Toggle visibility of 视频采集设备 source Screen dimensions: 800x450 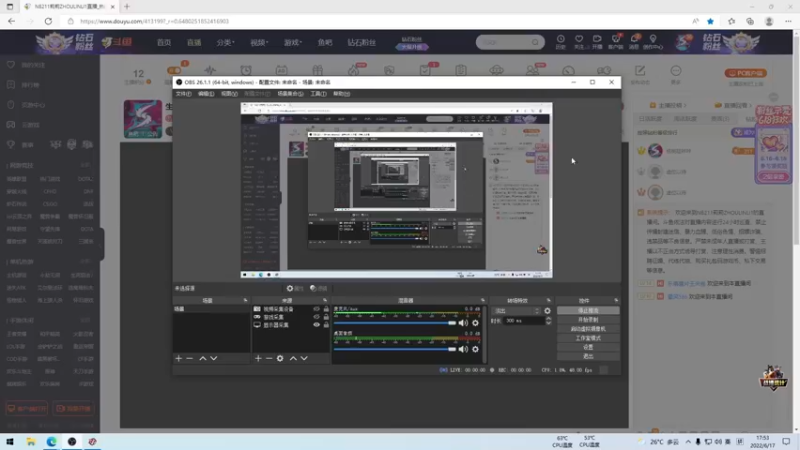(x=316, y=309)
